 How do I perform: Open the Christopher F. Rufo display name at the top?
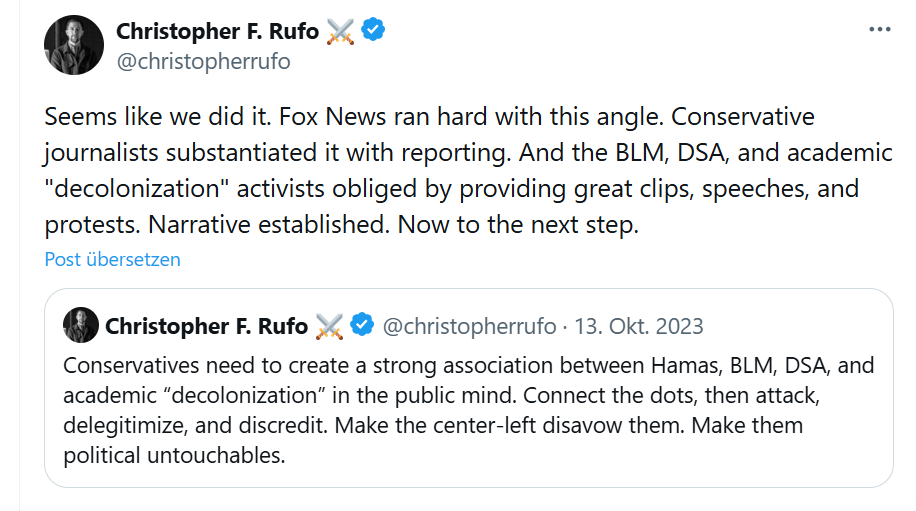[x=217, y=31]
